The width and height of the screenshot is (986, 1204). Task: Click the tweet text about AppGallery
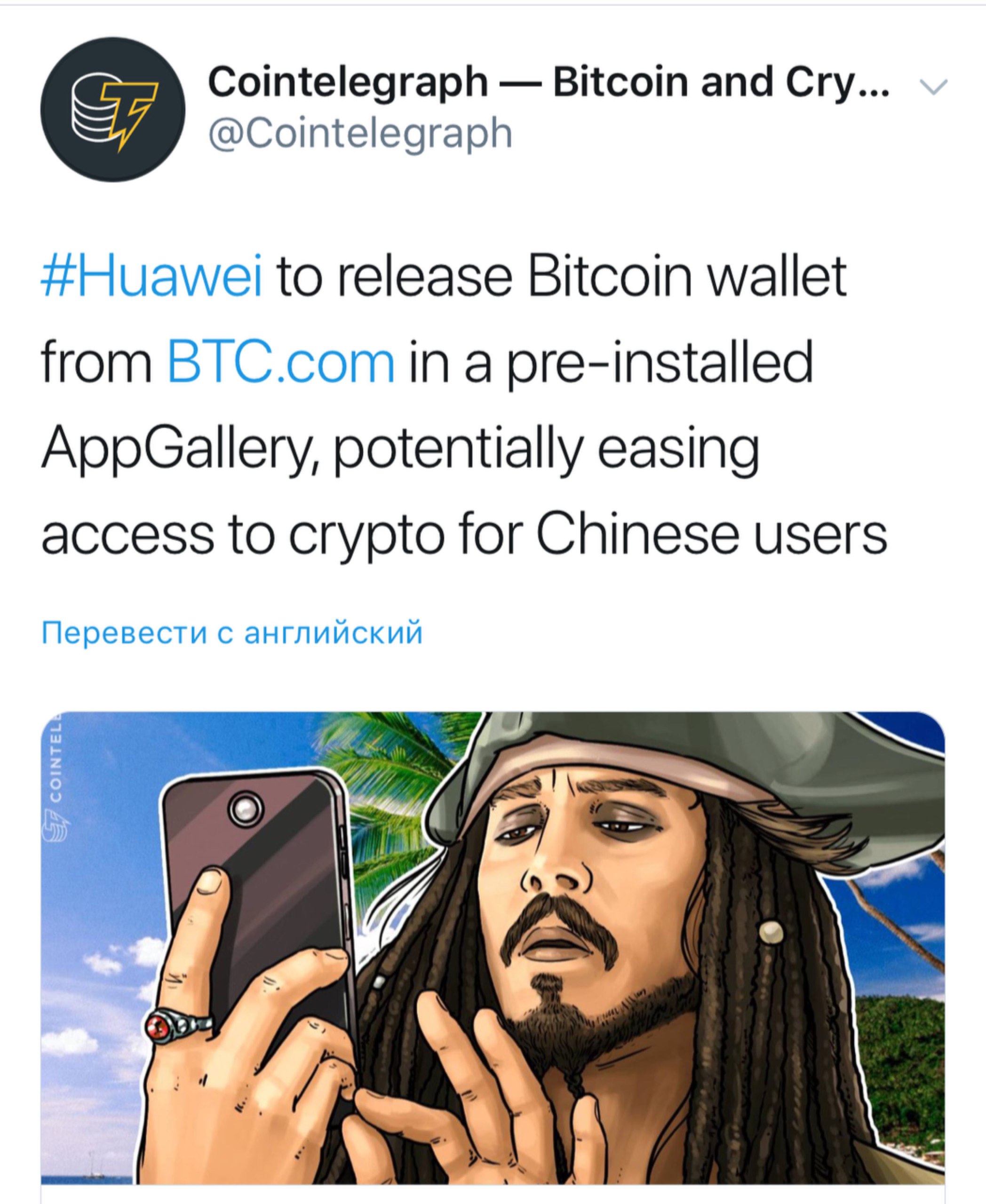tap(463, 405)
